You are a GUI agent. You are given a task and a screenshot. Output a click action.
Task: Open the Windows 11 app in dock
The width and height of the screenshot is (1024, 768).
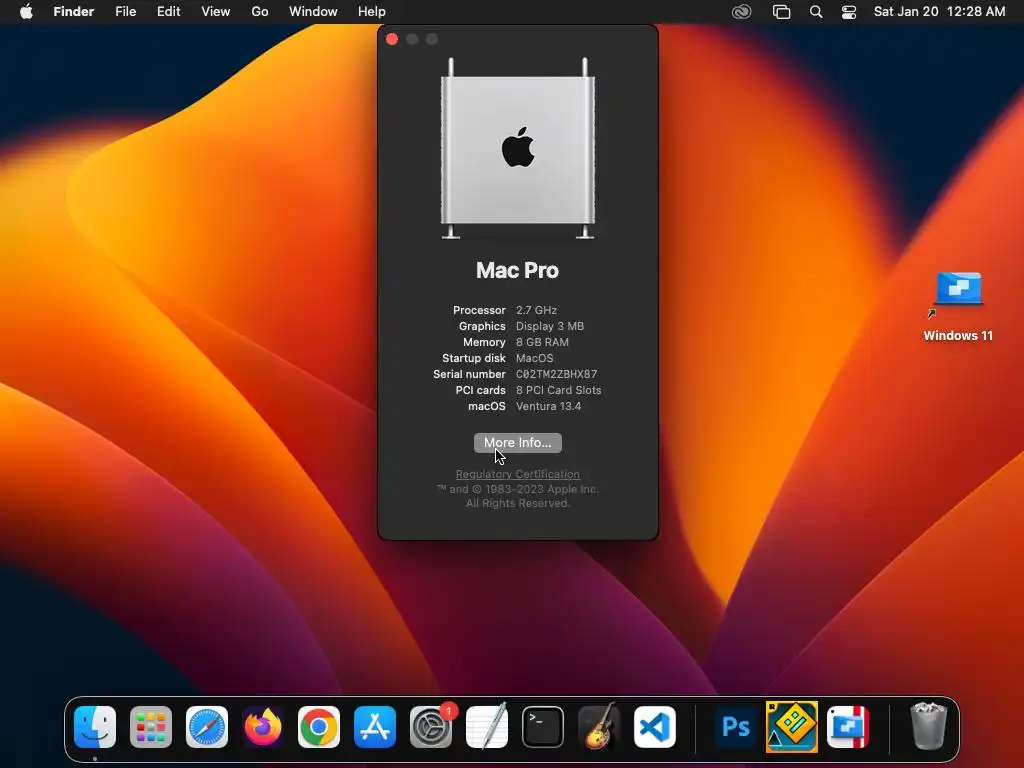click(x=848, y=727)
